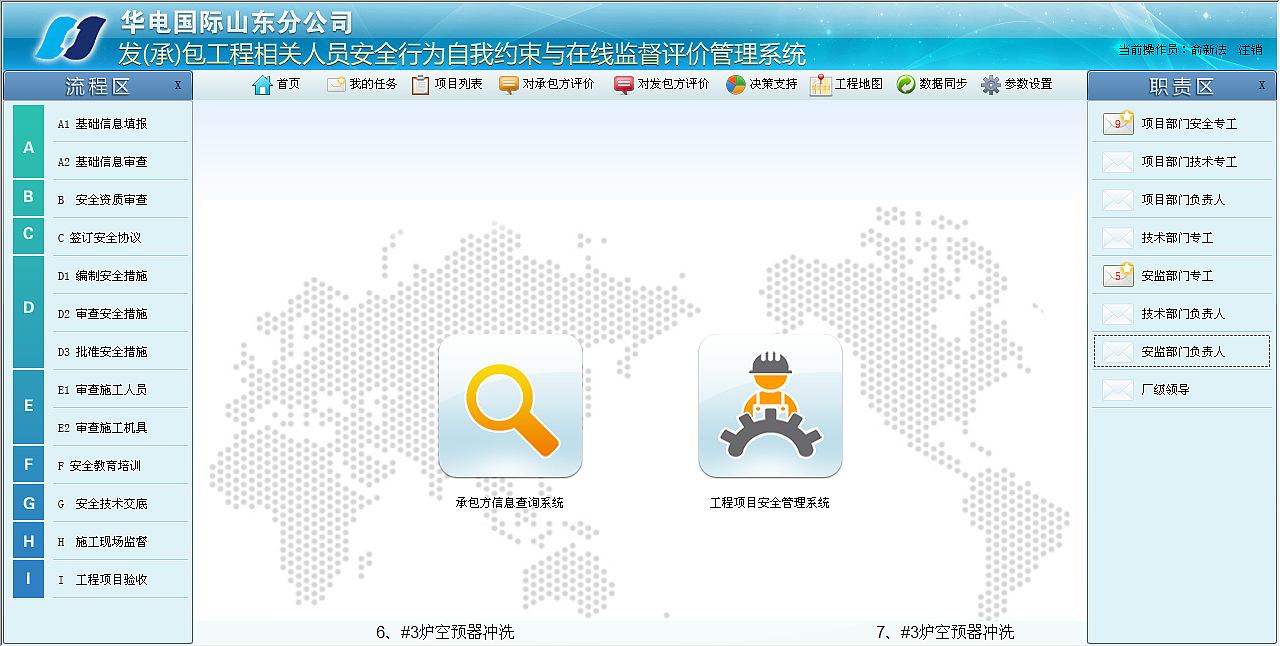Select stage F block in 流程区

pos(29,464)
